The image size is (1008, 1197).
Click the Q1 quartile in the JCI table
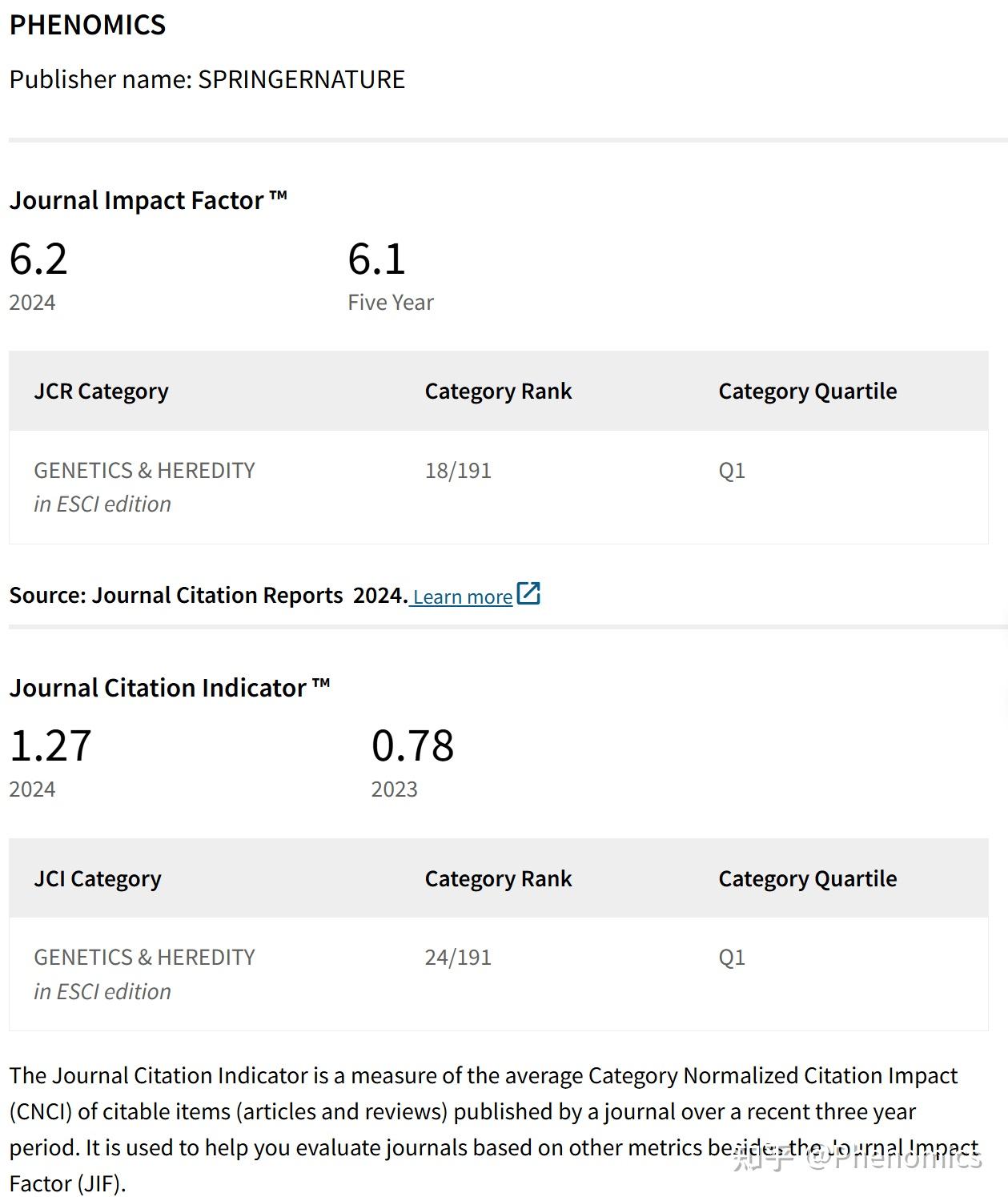[x=732, y=957]
